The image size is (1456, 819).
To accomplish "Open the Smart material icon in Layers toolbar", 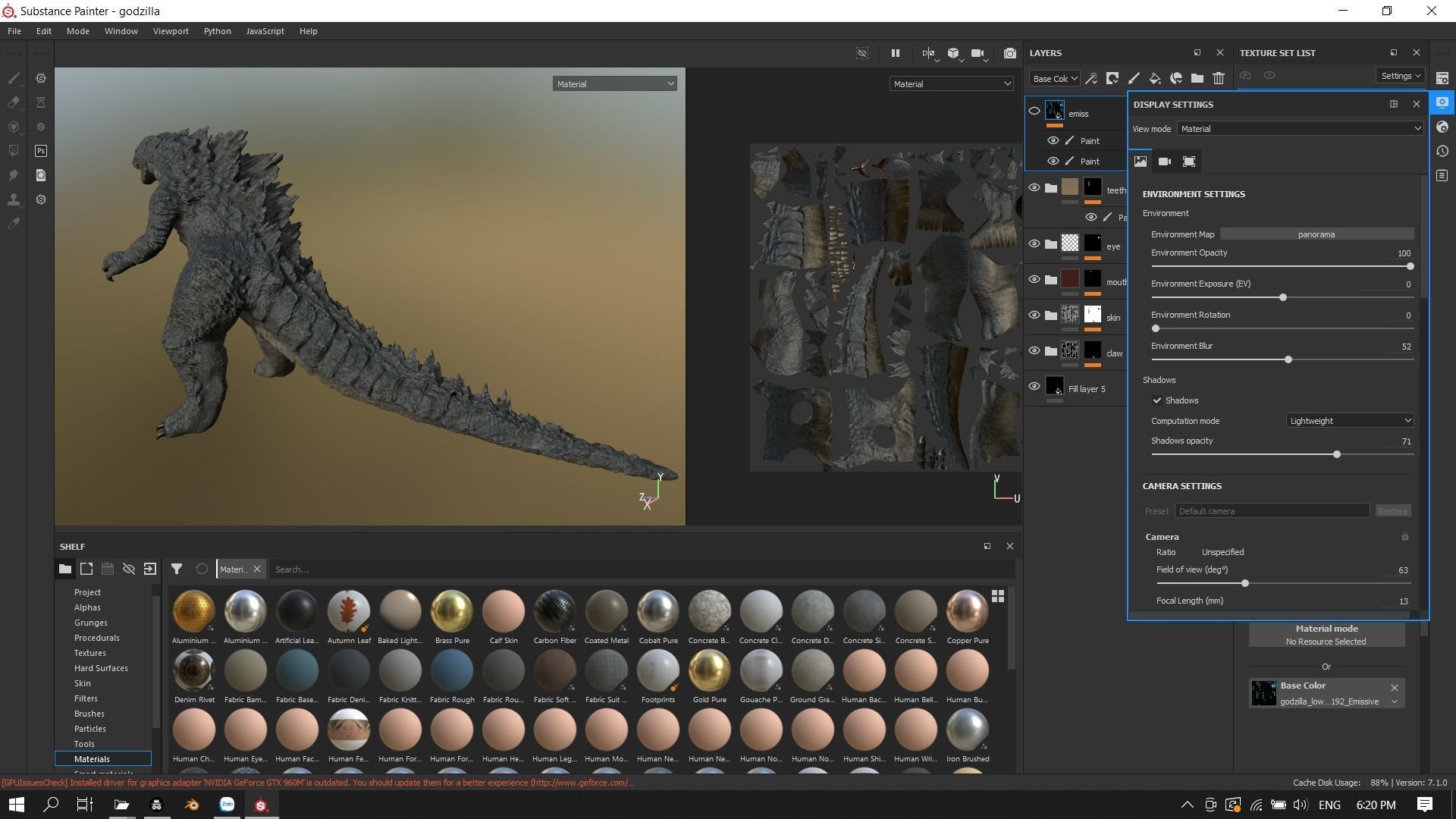I will [x=1176, y=78].
